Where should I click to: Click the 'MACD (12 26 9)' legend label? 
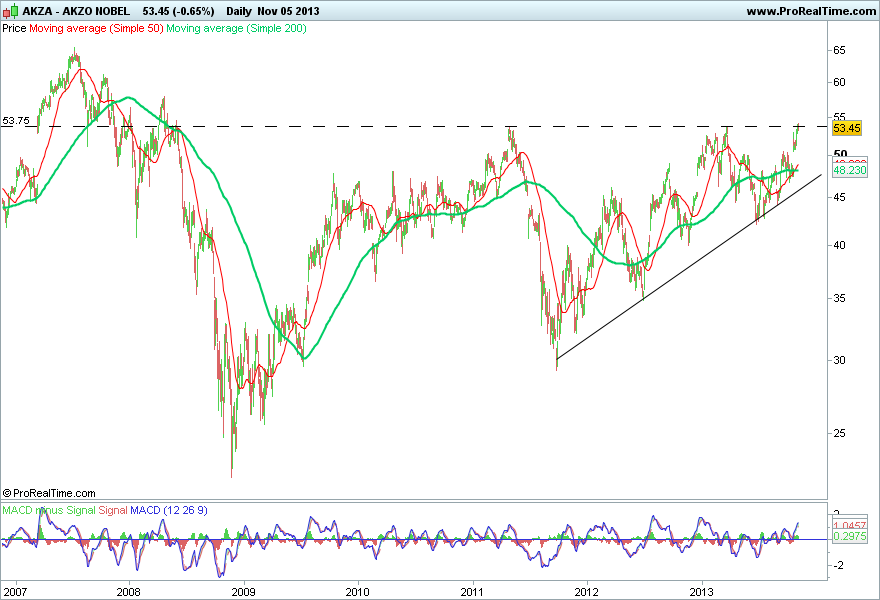[168, 510]
